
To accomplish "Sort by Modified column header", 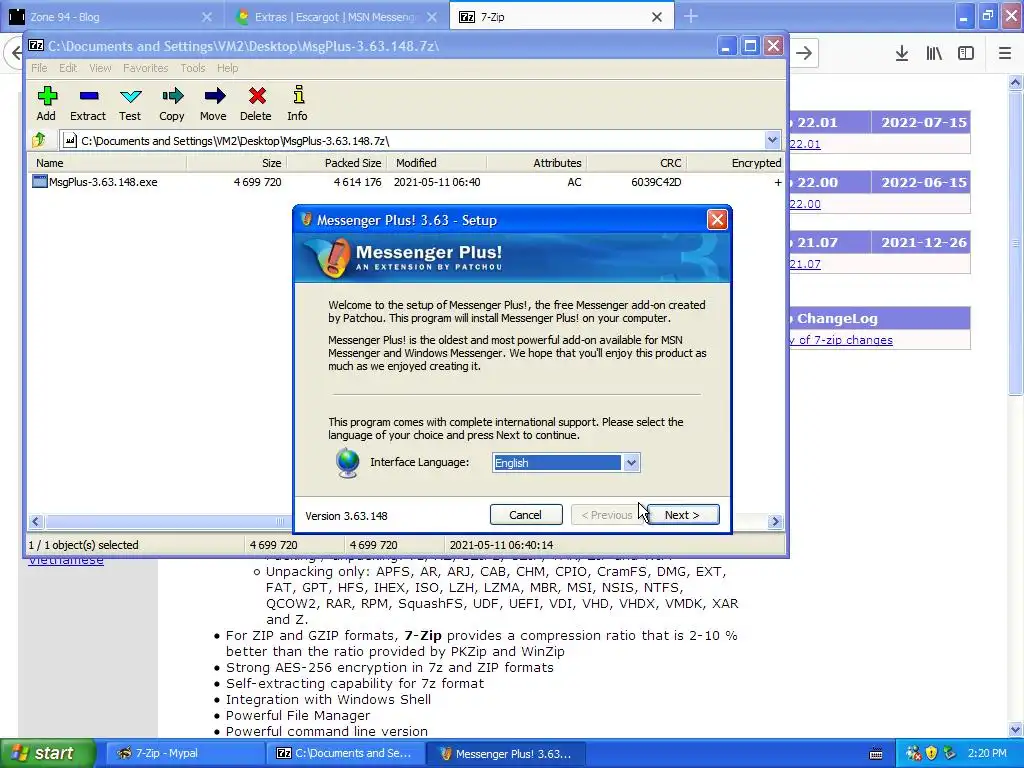I will 436,163.
